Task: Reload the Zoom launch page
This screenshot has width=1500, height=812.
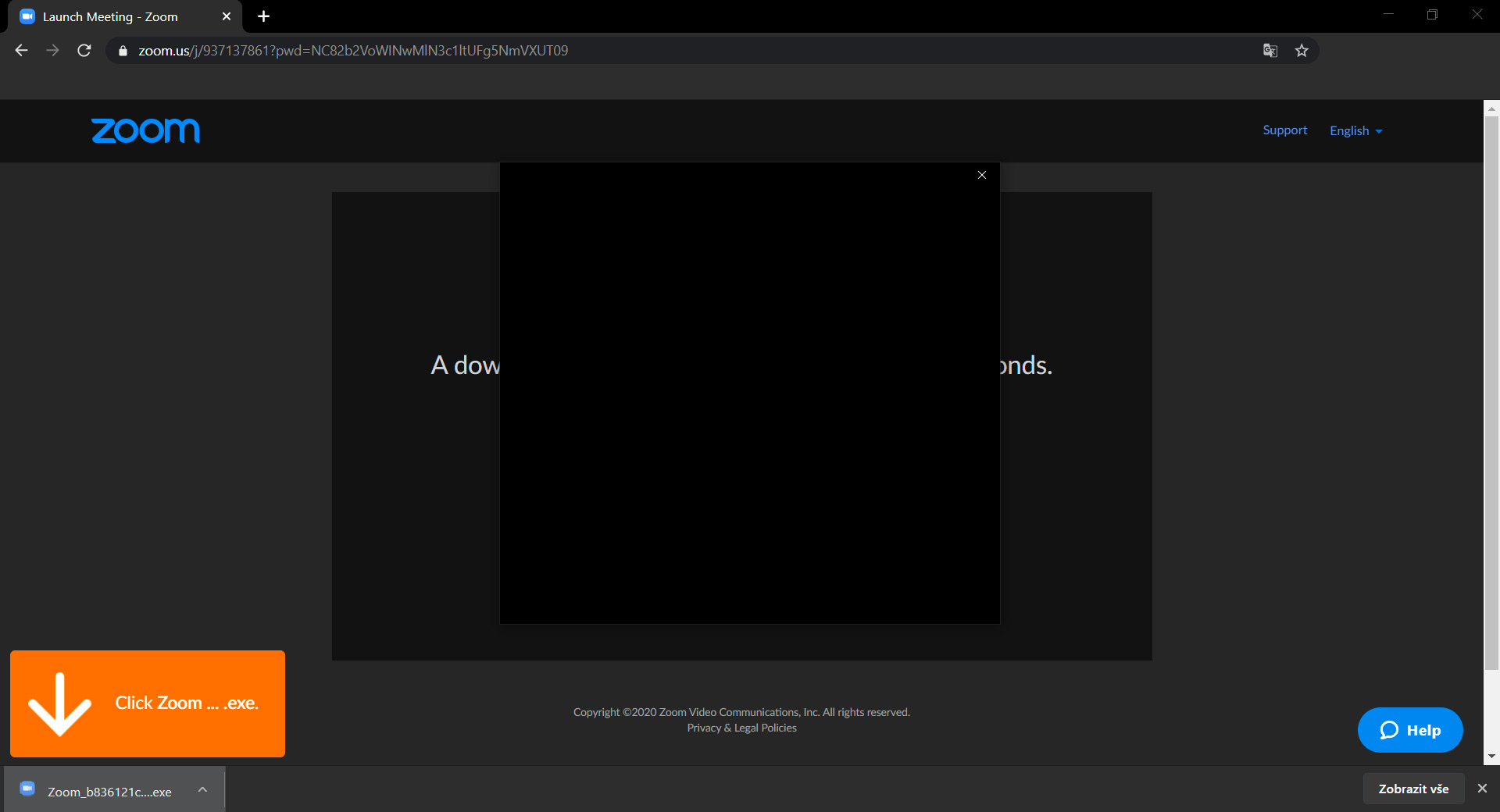Action: (x=84, y=51)
